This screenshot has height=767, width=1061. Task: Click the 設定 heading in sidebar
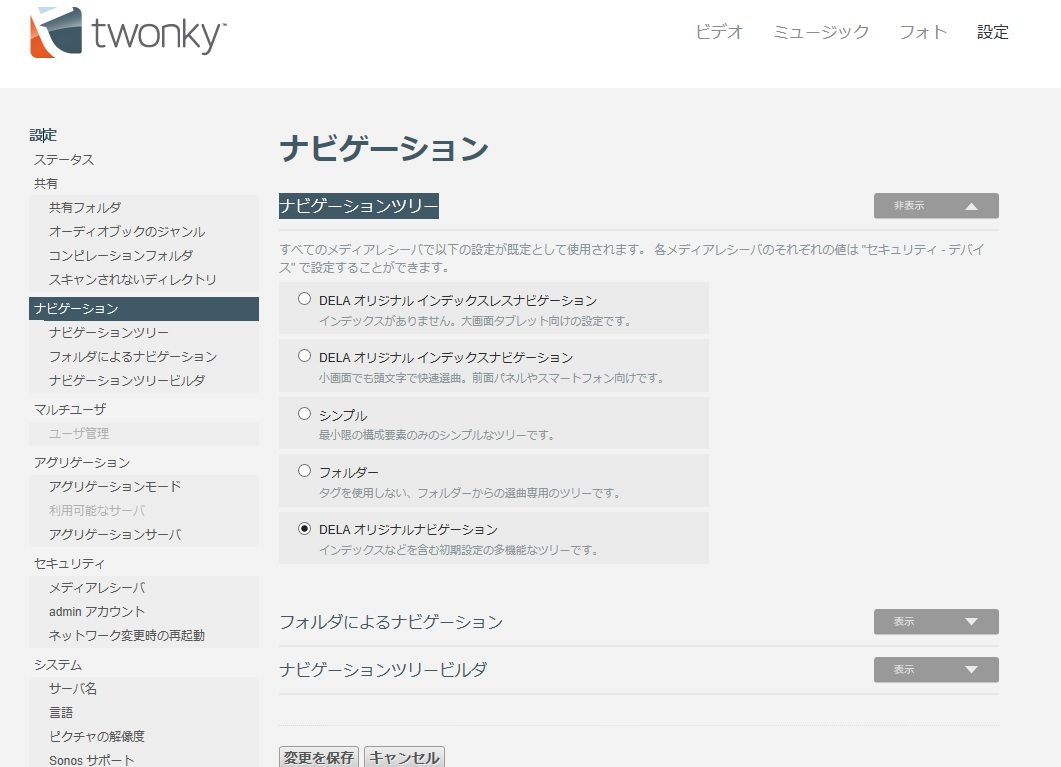click(43, 135)
